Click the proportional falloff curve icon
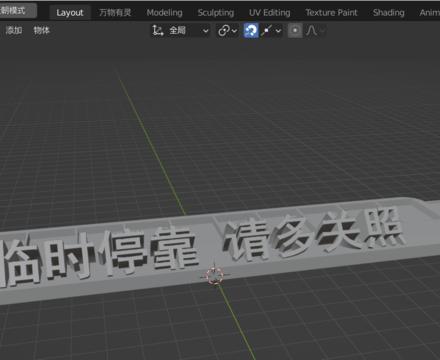 tap(311, 31)
